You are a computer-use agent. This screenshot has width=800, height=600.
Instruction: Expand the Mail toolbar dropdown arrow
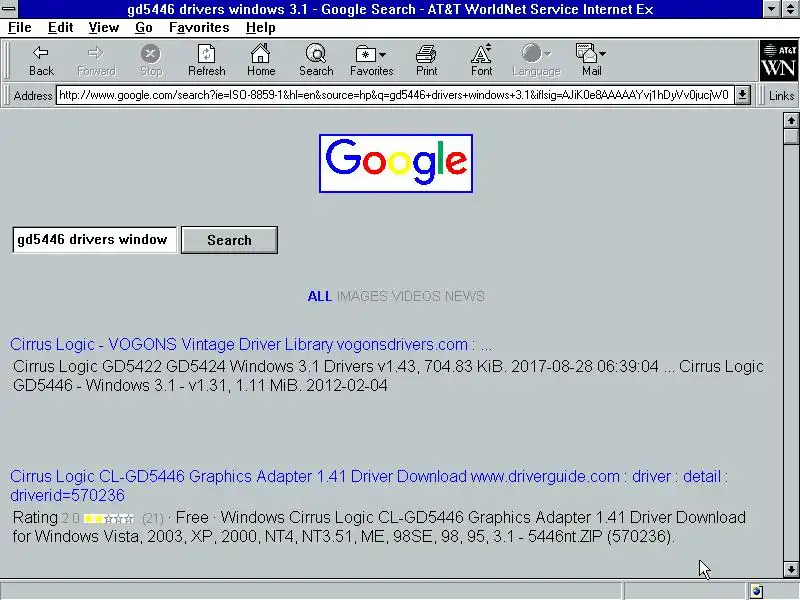click(x=603, y=54)
